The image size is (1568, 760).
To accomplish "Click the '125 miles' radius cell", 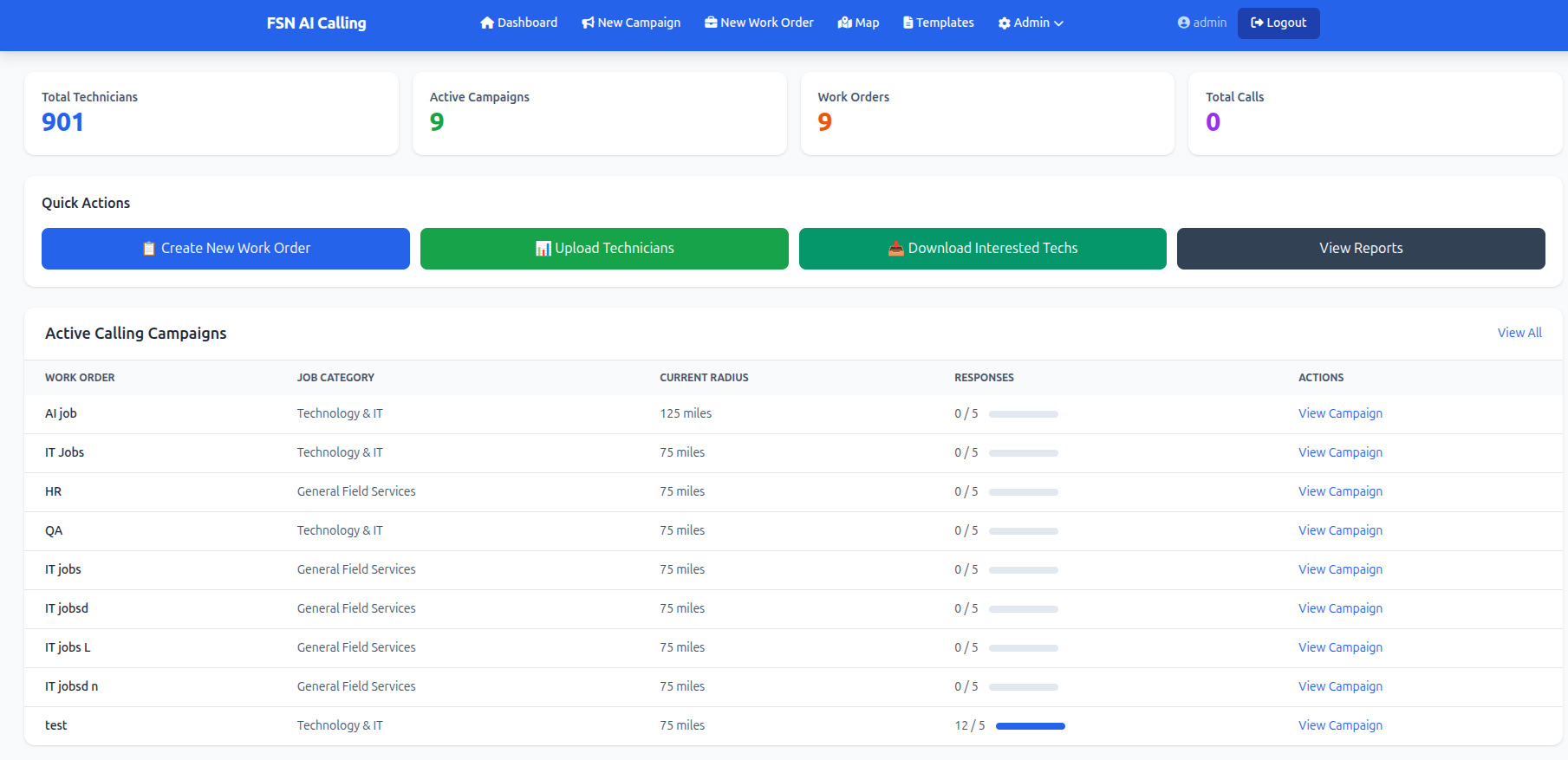I will (x=686, y=413).
